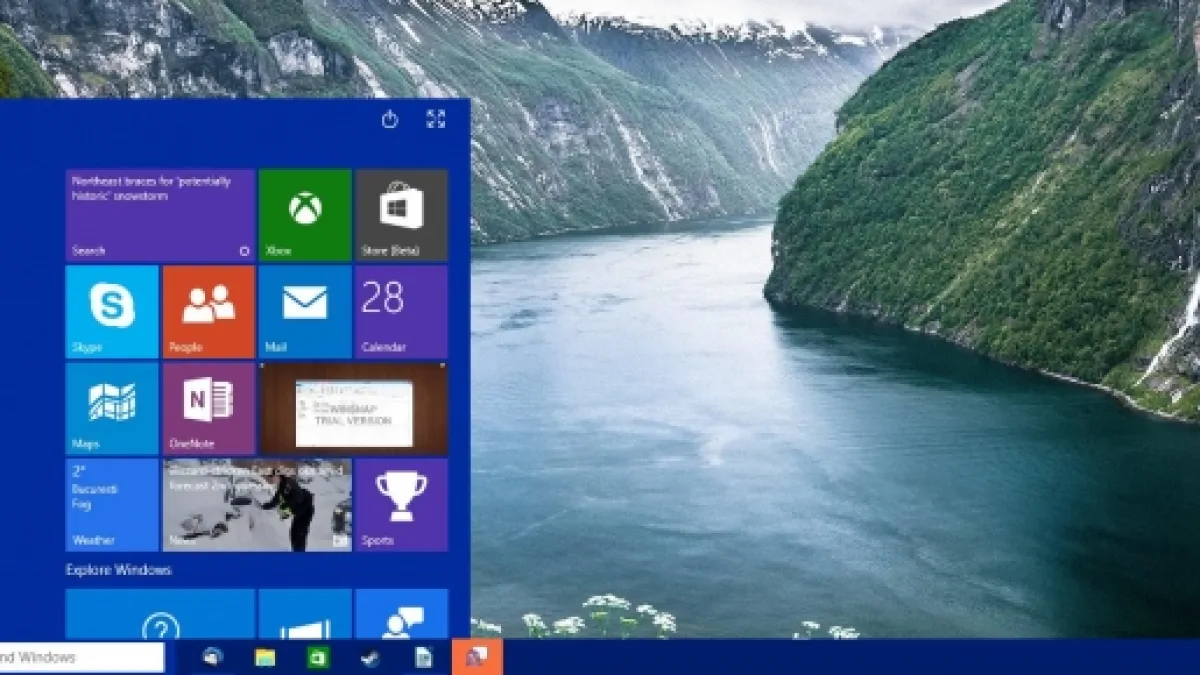The width and height of the screenshot is (1200, 675).
Task: Open the Search tile with snowstorm headline
Action: click(x=160, y=214)
